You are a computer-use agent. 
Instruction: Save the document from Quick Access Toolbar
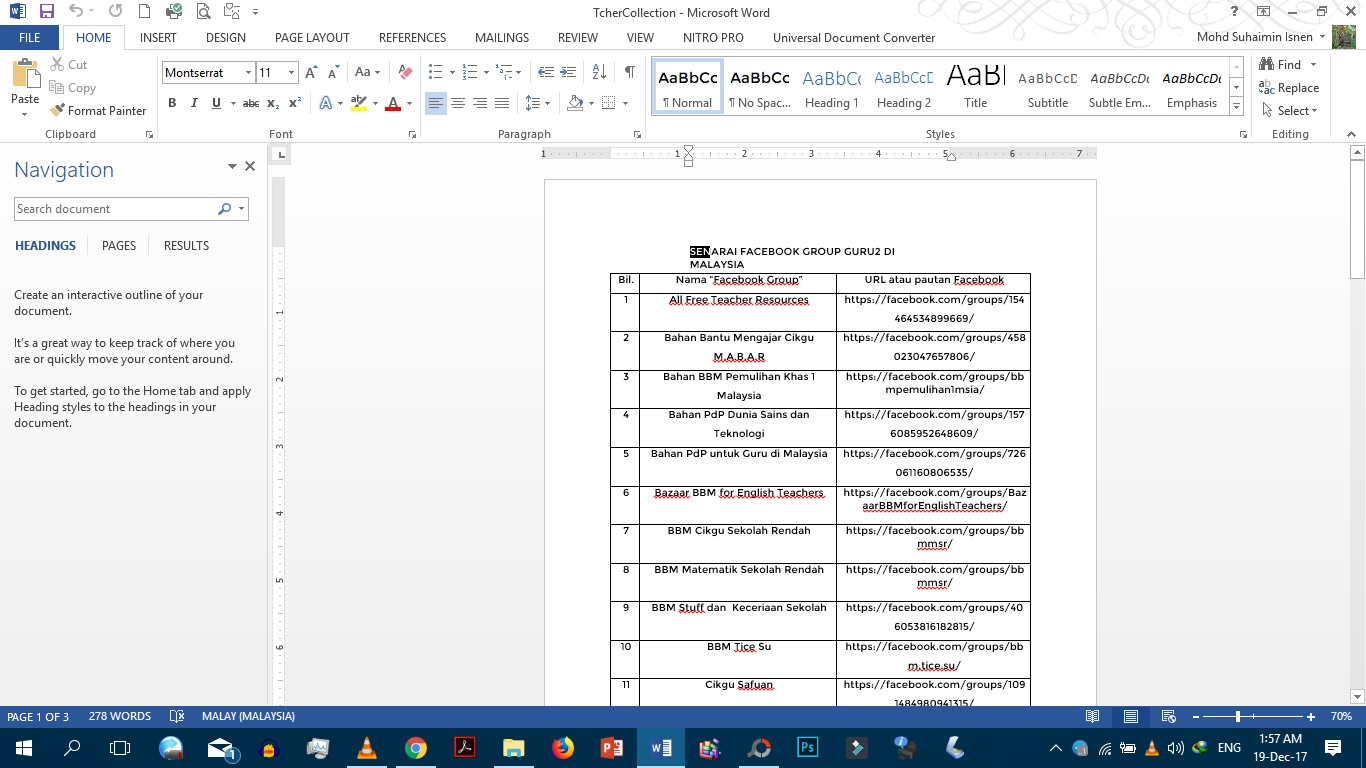click(46, 12)
